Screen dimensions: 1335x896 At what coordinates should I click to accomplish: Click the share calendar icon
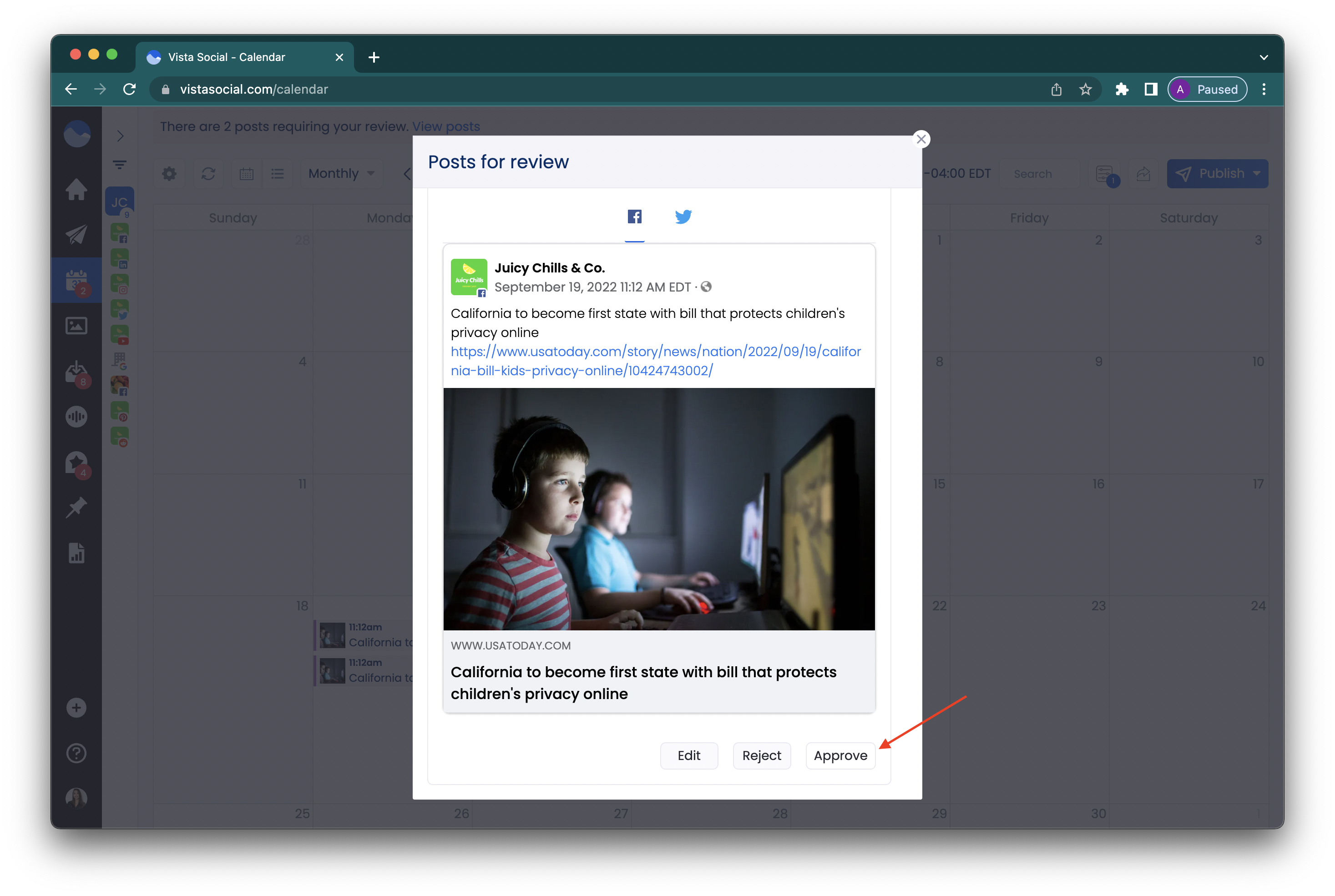point(1143,174)
